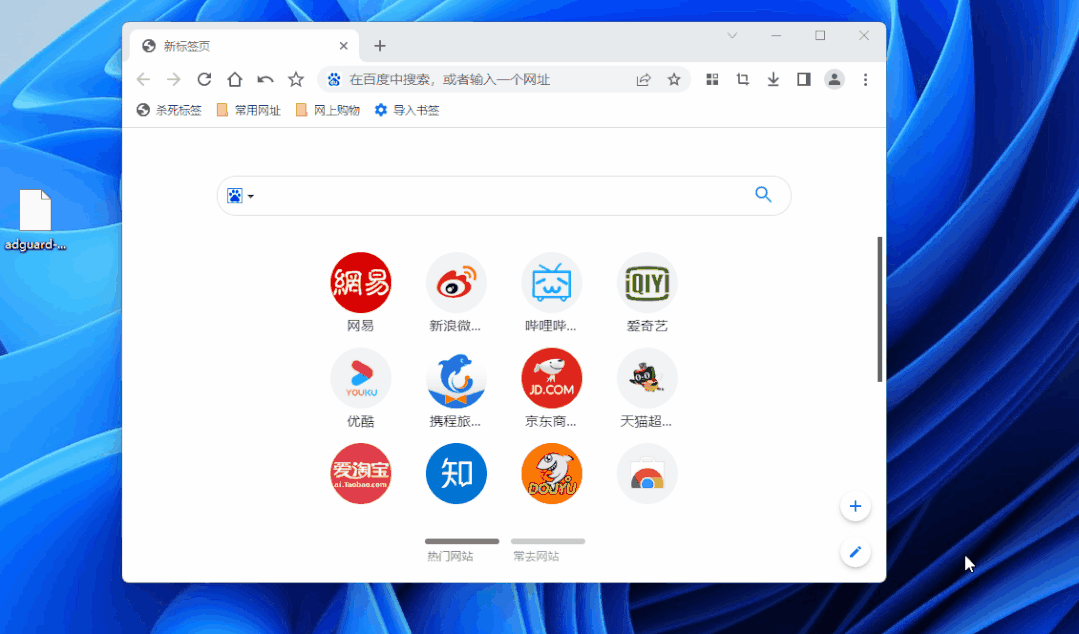The image size is (1079, 634).
Task: Click Baidu paw icon in address bar
Action: 334,79
